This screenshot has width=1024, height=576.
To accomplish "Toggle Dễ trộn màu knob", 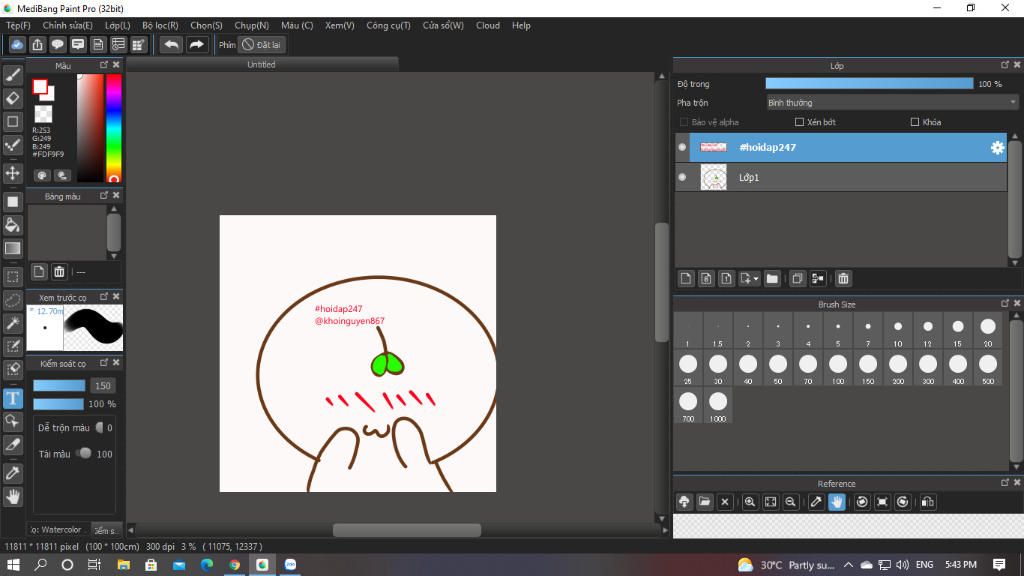I will pyautogui.click(x=100, y=428).
